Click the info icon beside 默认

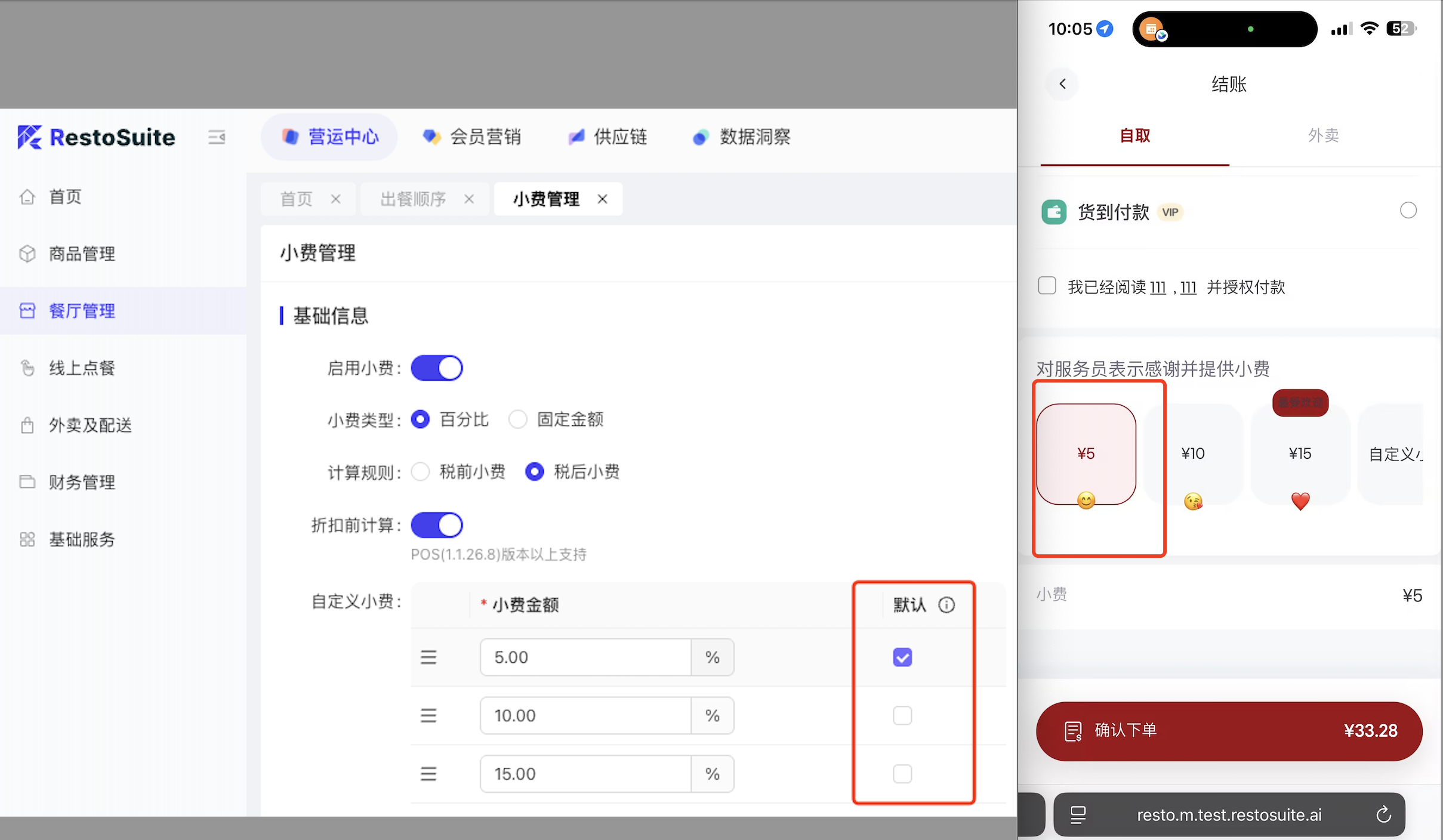tap(946, 605)
